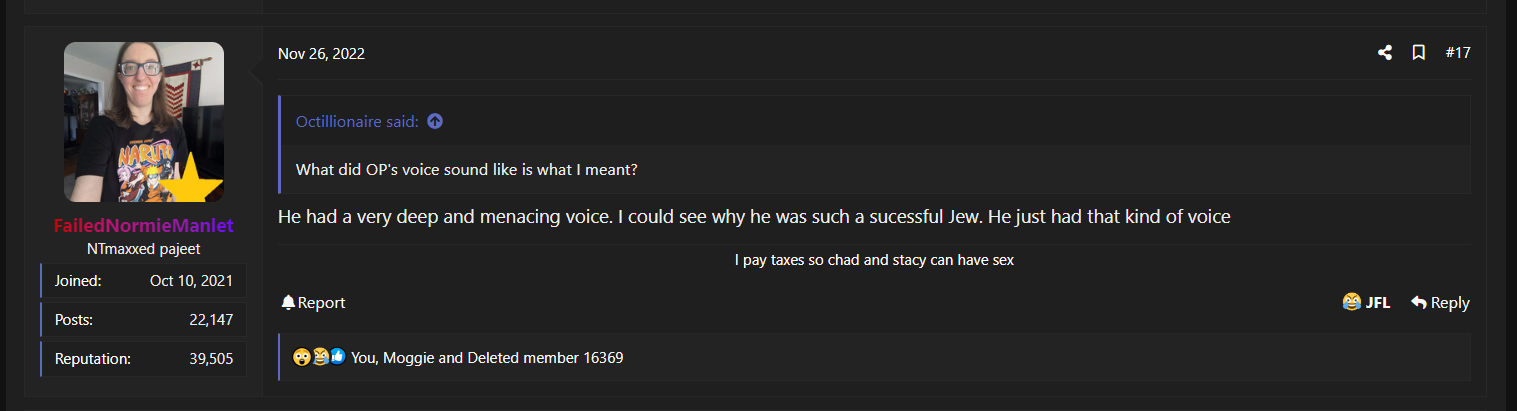The width and height of the screenshot is (1517, 411).
Task: Show who reacted: "You, Moggie and Deleted member"
Action: point(487,357)
